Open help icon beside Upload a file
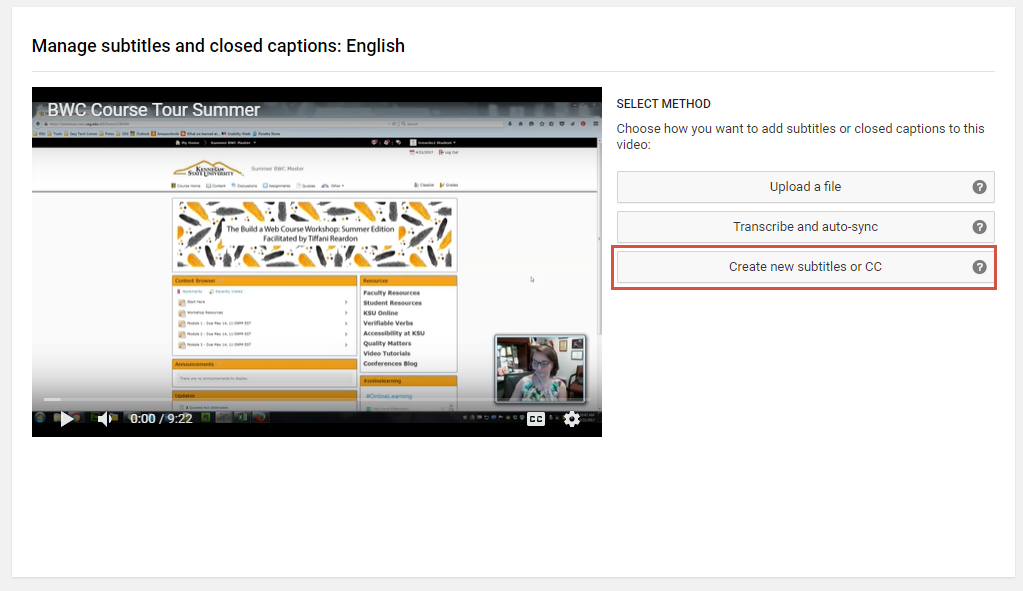 979,187
